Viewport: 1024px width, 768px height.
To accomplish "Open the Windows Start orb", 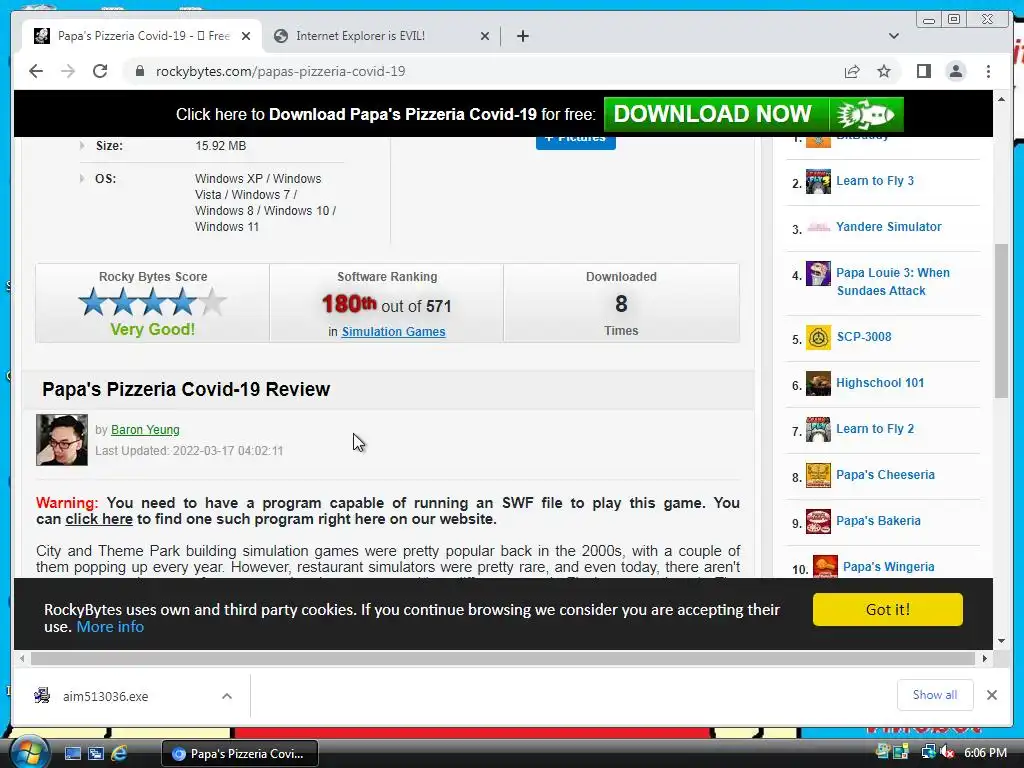I will point(29,752).
